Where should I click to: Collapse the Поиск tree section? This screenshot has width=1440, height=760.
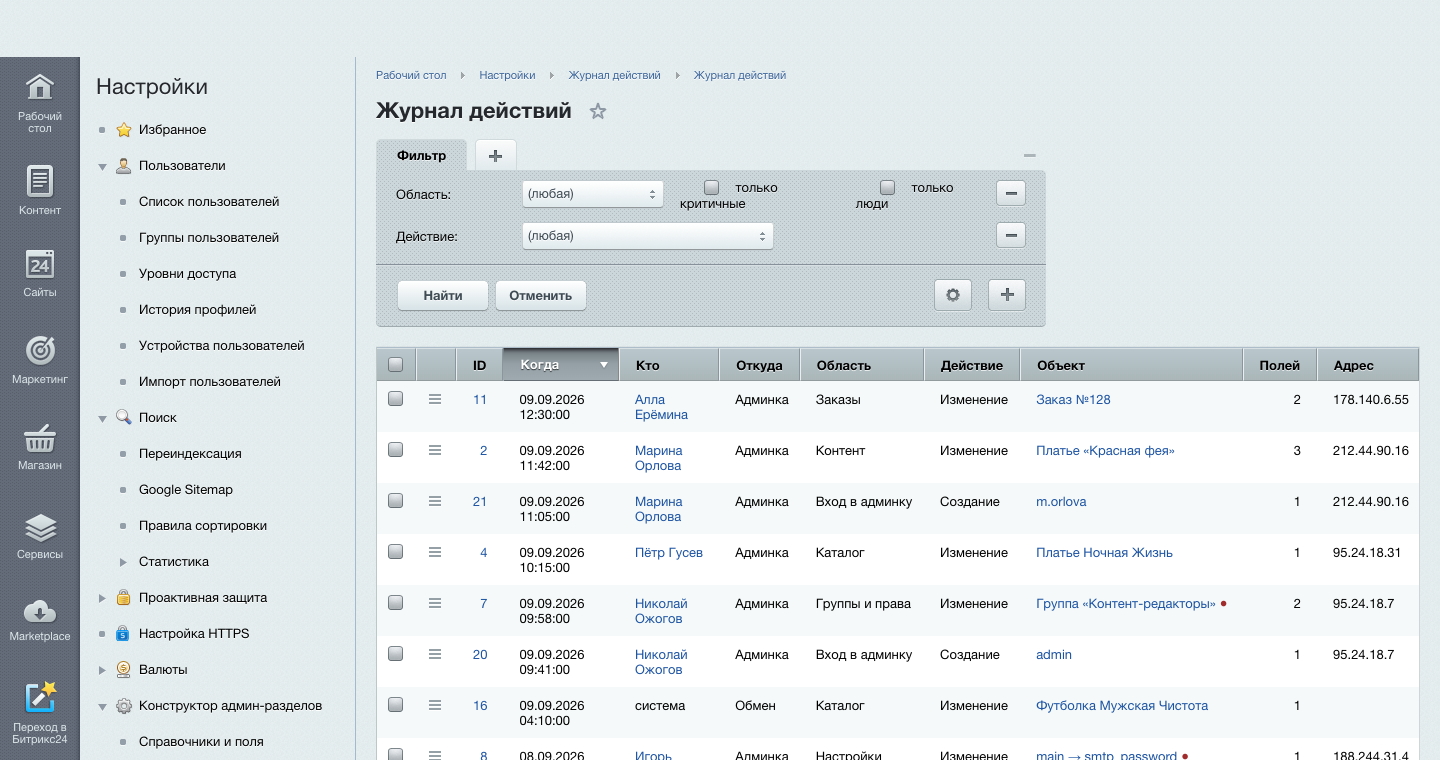tap(102, 419)
